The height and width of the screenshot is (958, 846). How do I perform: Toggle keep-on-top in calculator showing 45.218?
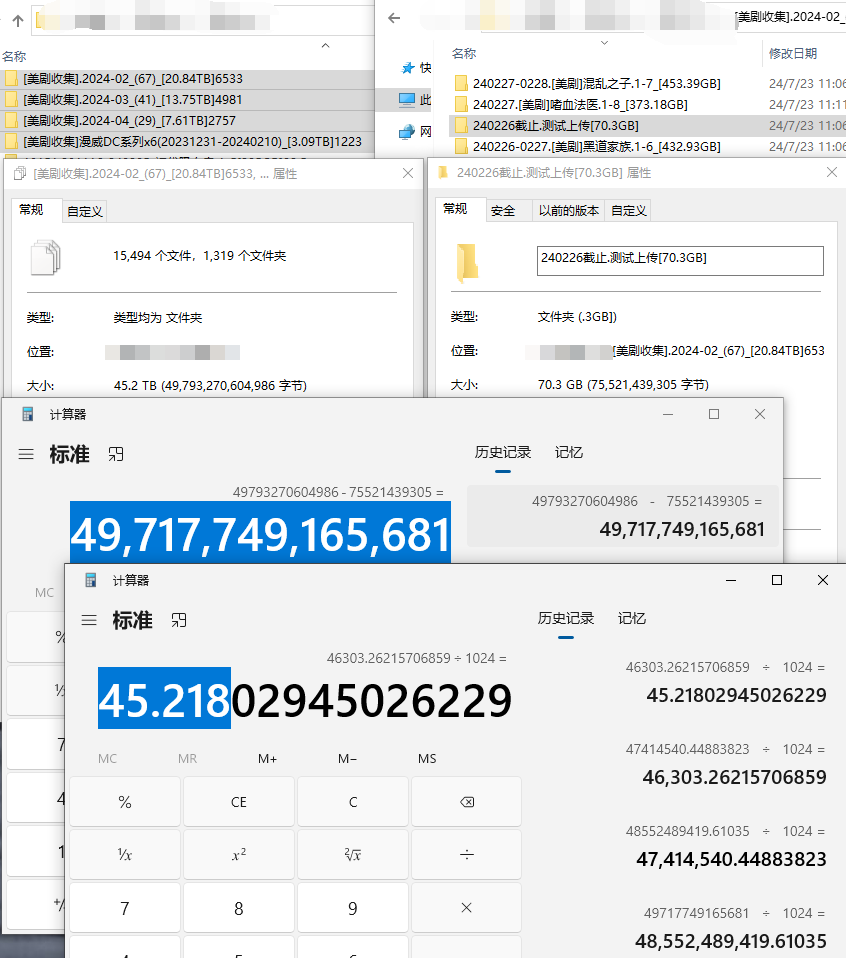(179, 620)
